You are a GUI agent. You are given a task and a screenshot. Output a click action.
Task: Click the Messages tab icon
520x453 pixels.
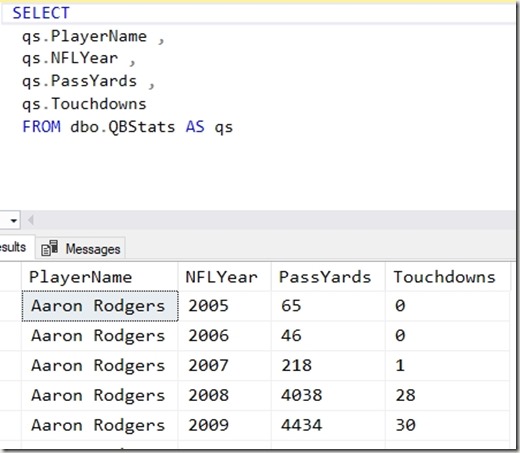coord(49,248)
